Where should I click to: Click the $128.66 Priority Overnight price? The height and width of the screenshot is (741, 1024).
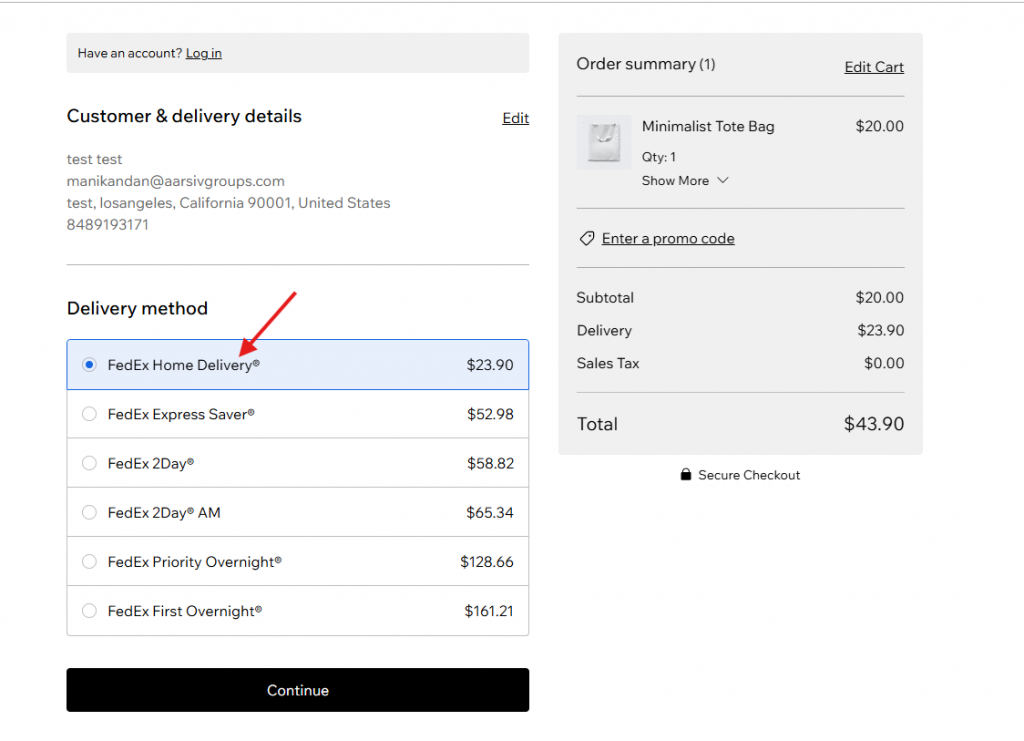point(486,562)
